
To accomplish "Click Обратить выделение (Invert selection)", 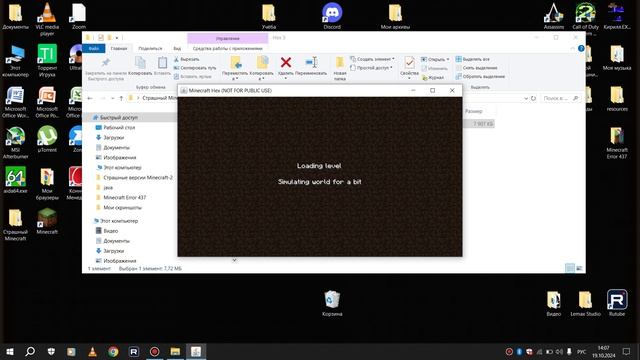I will pyautogui.click(x=480, y=76).
